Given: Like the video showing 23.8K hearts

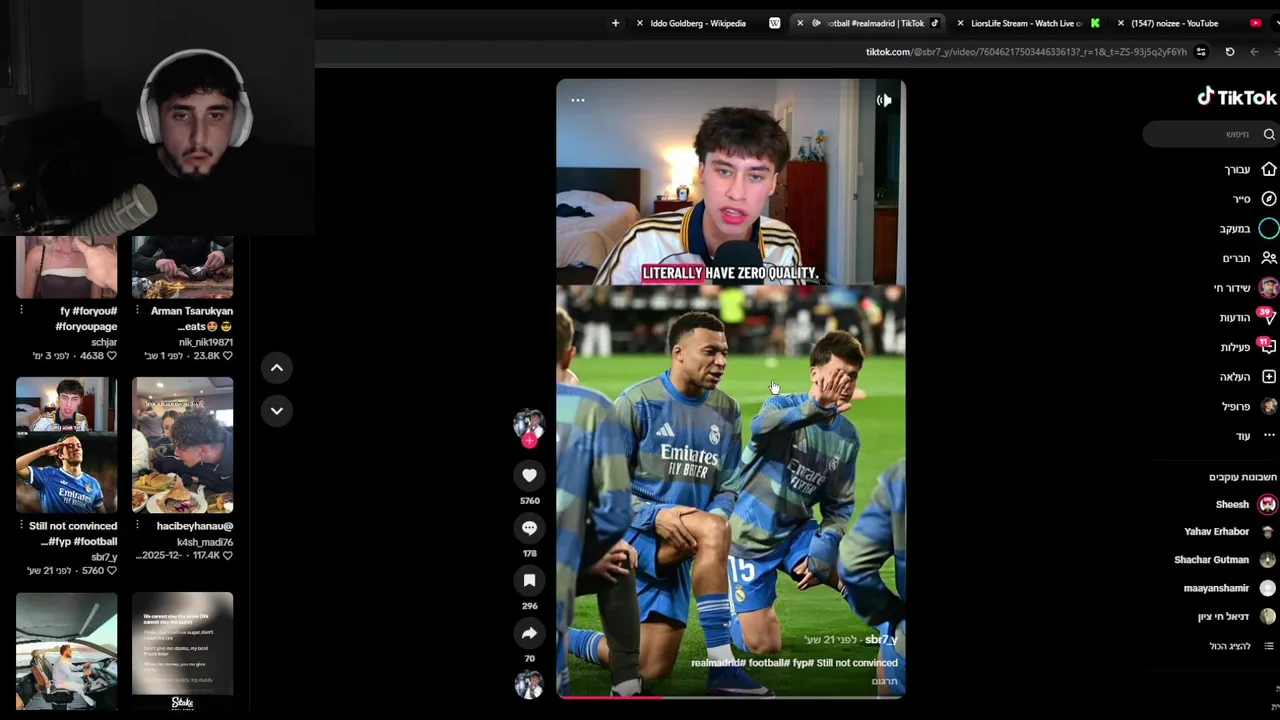Looking at the screenshot, I should (228, 356).
